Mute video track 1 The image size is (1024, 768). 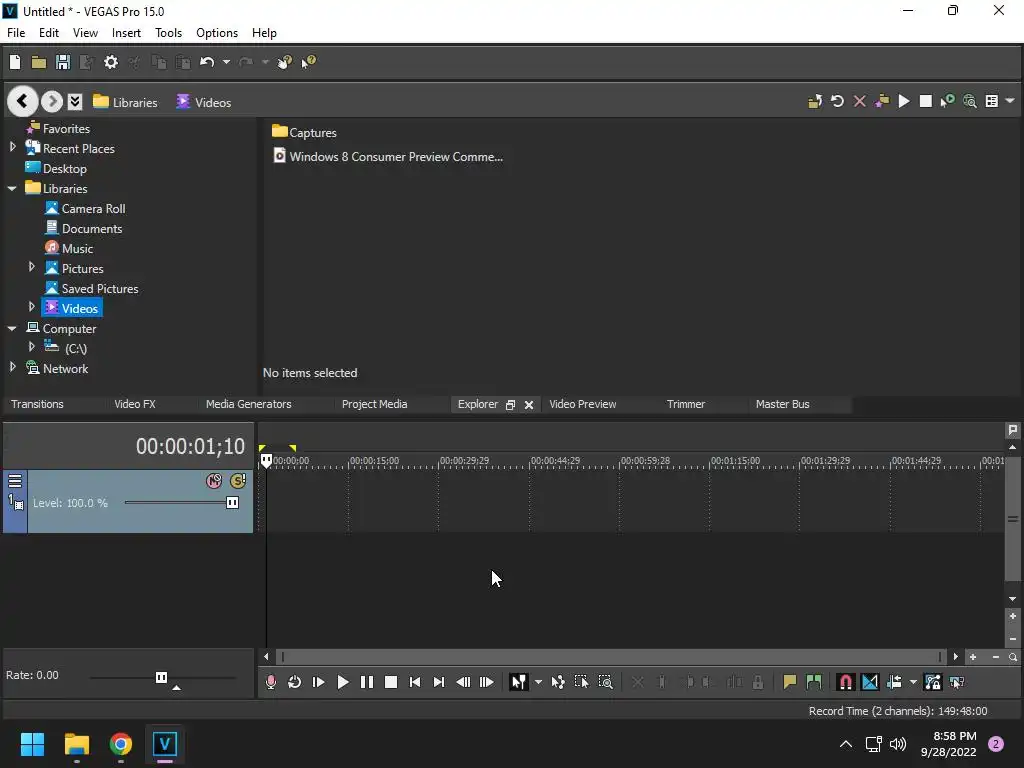(214, 481)
